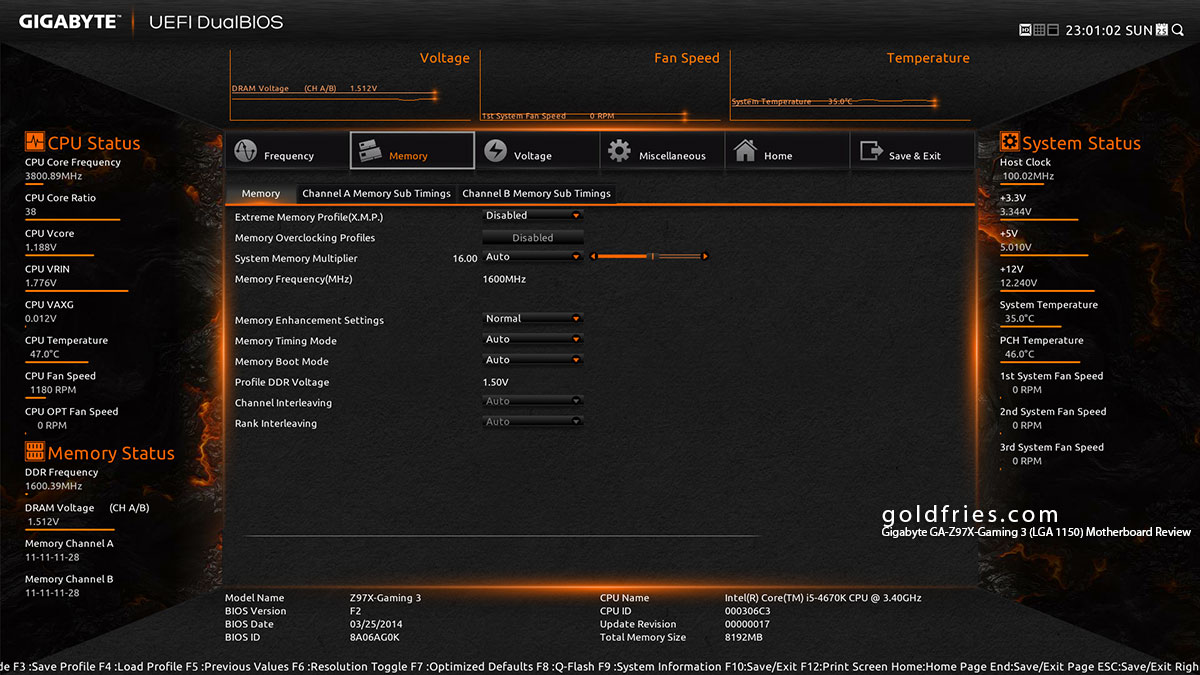
Task: Switch to Channel A Memory Sub Timings tab
Action: tap(376, 193)
